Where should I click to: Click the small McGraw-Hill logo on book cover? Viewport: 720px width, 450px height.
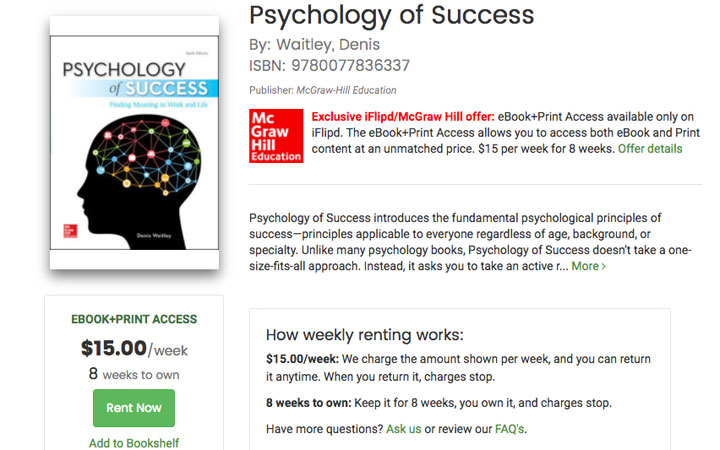click(70, 231)
